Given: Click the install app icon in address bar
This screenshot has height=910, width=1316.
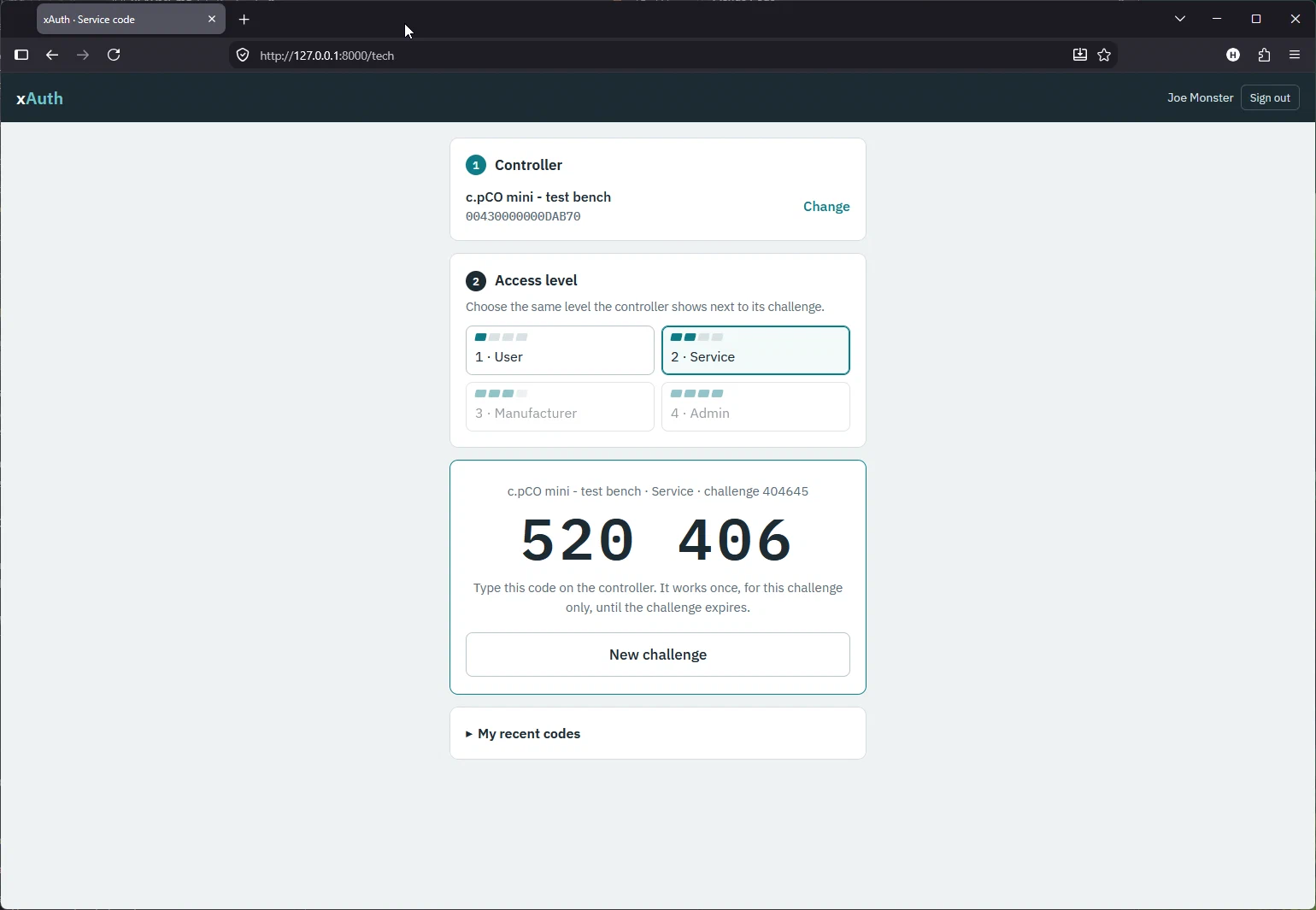Looking at the screenshot, I should pos(1079,56).
